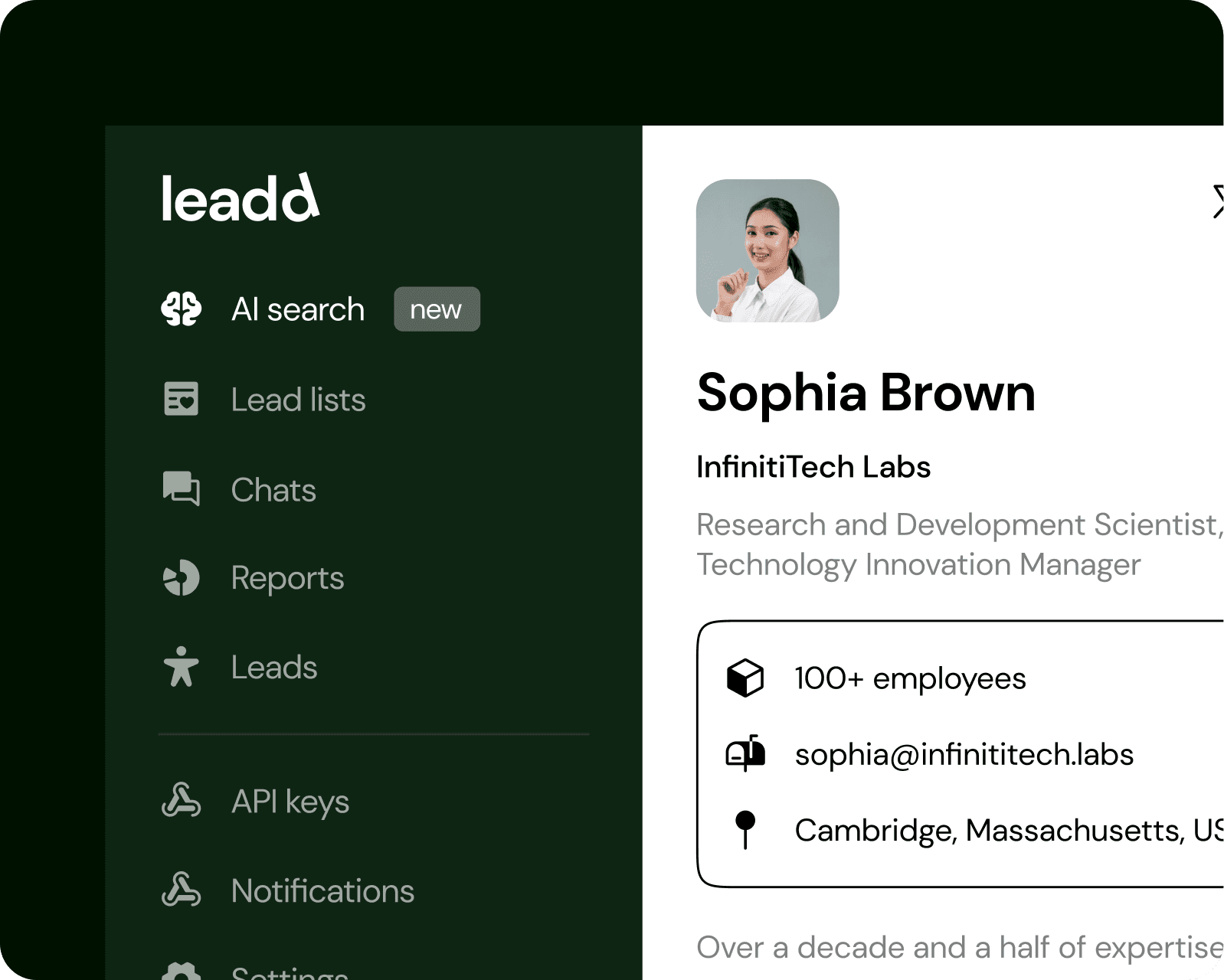Click the Notifications webhook icon
This screenshot has height=980, width=1224.
click(x=182, y=890)
